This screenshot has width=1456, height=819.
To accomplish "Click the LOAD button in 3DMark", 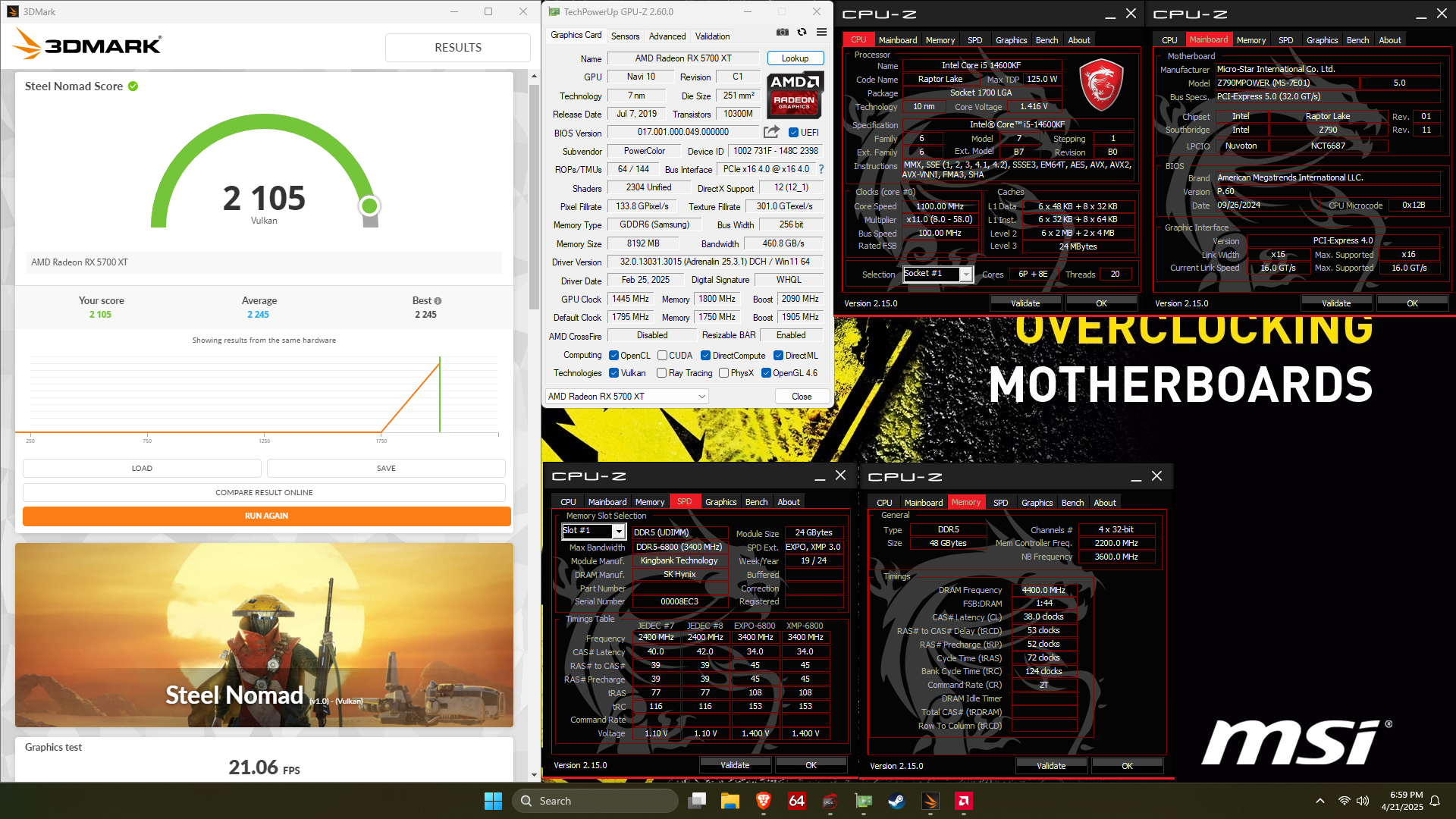I will coord(142,468).
